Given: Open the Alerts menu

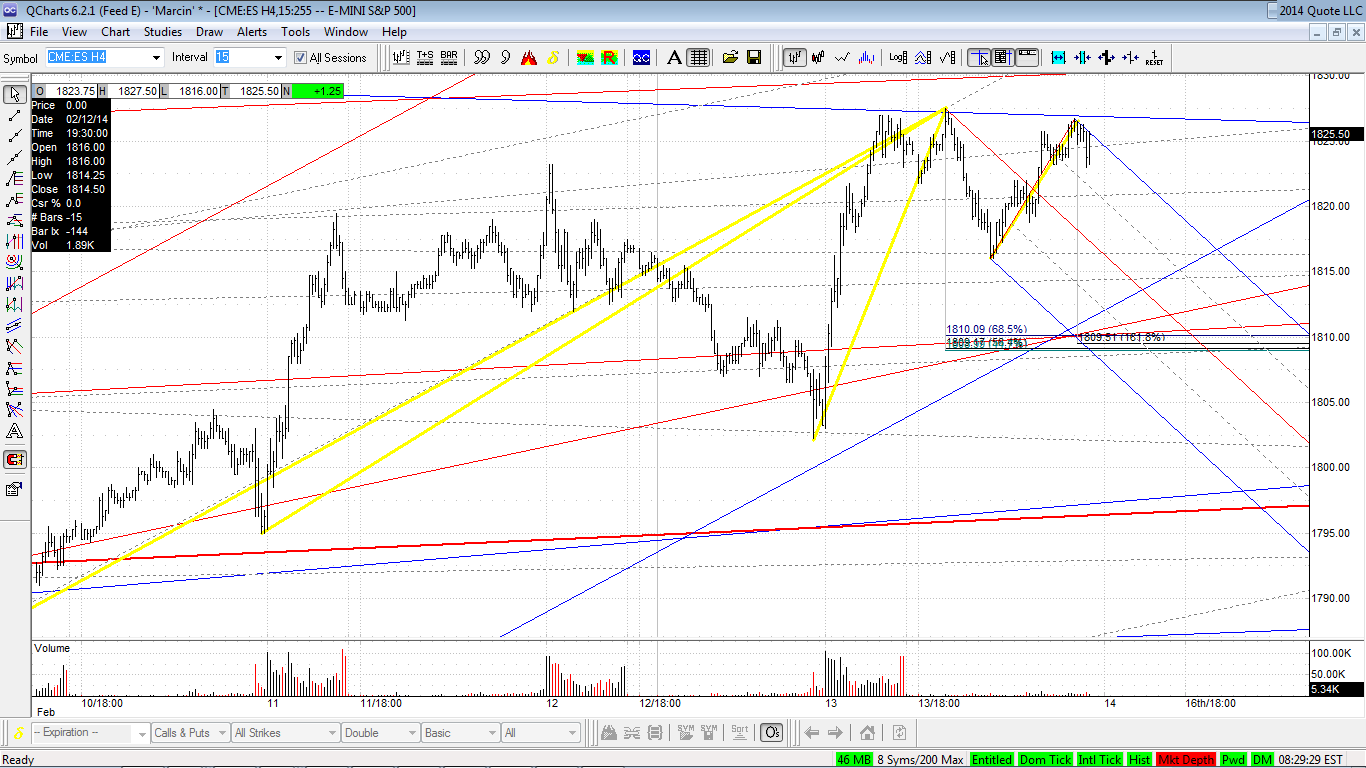Looking at the screenshot, I should [x=252, y=32].
